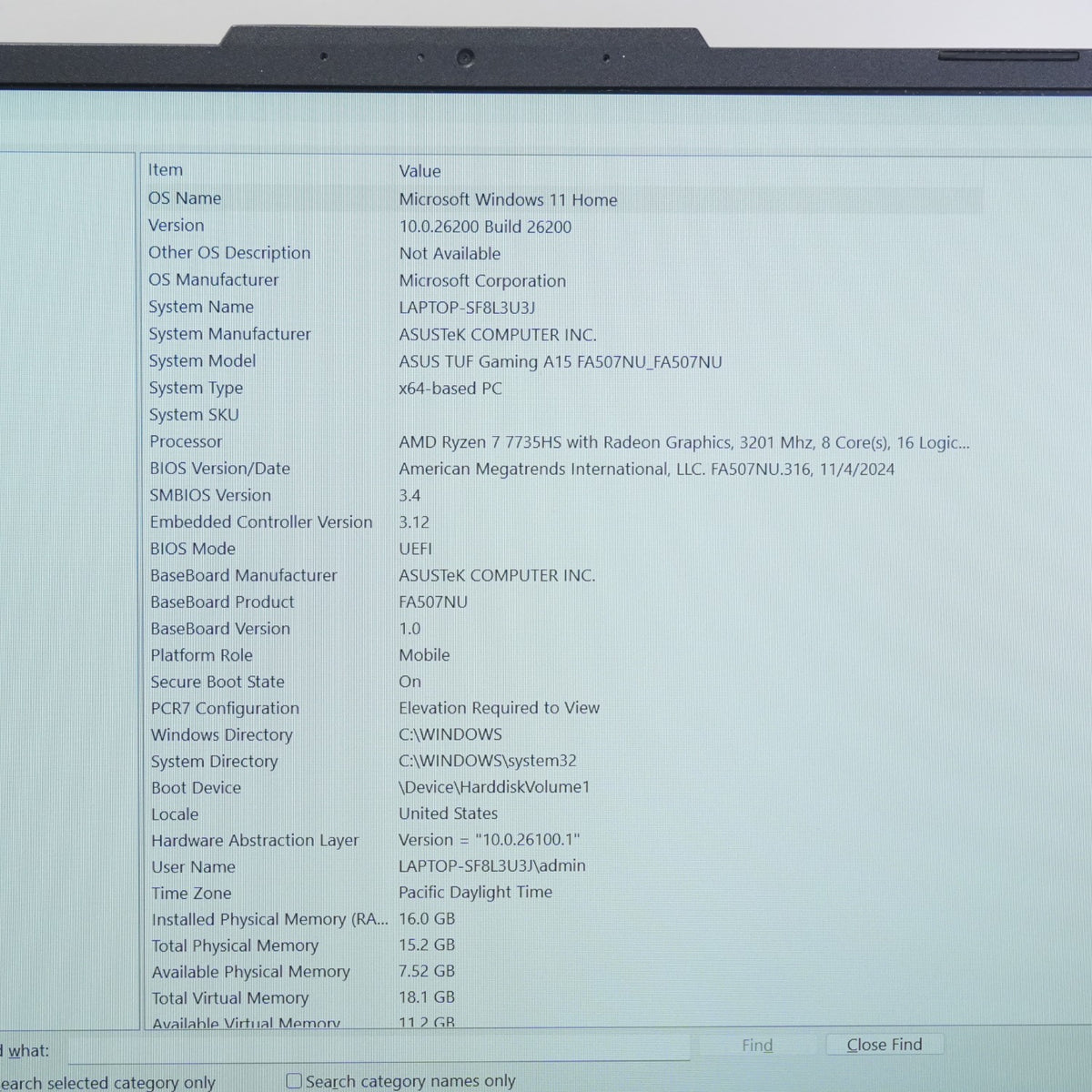Select the Embedded Controller Version row
Image resolution: width=1092 pixels, height=1092 pixels.
click(x=564, y=522)
